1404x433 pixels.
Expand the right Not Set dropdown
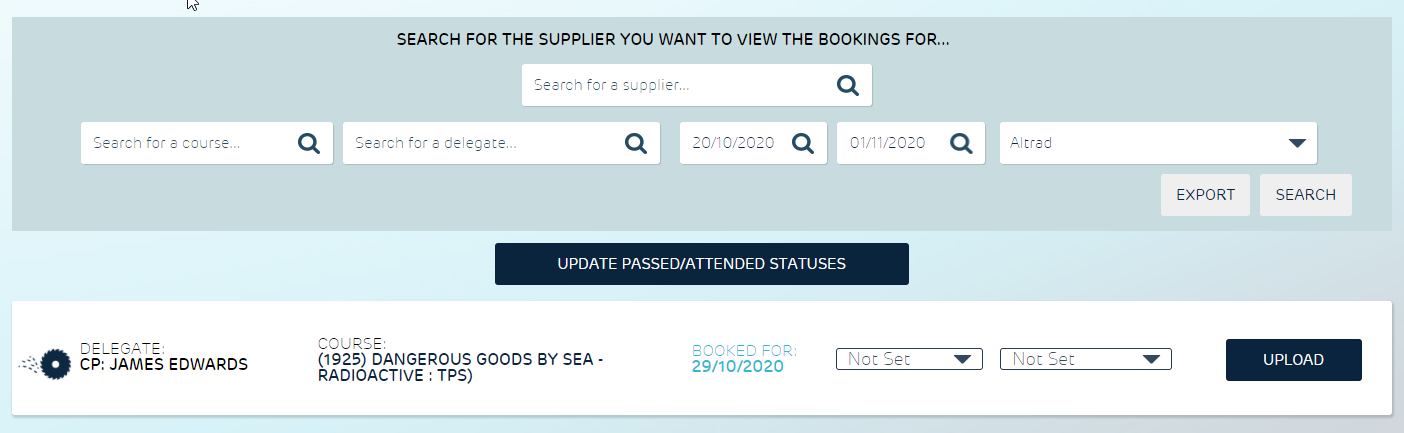click(1085, 359)
